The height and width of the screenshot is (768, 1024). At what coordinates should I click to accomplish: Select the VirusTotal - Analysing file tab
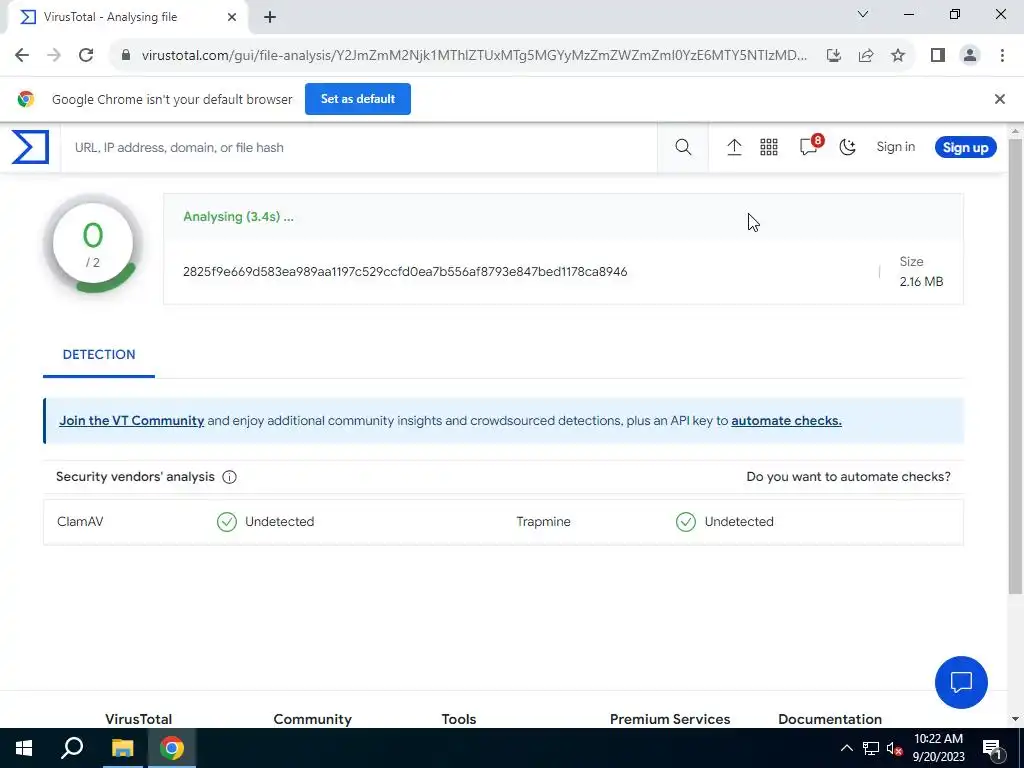[x=127, y=17]
